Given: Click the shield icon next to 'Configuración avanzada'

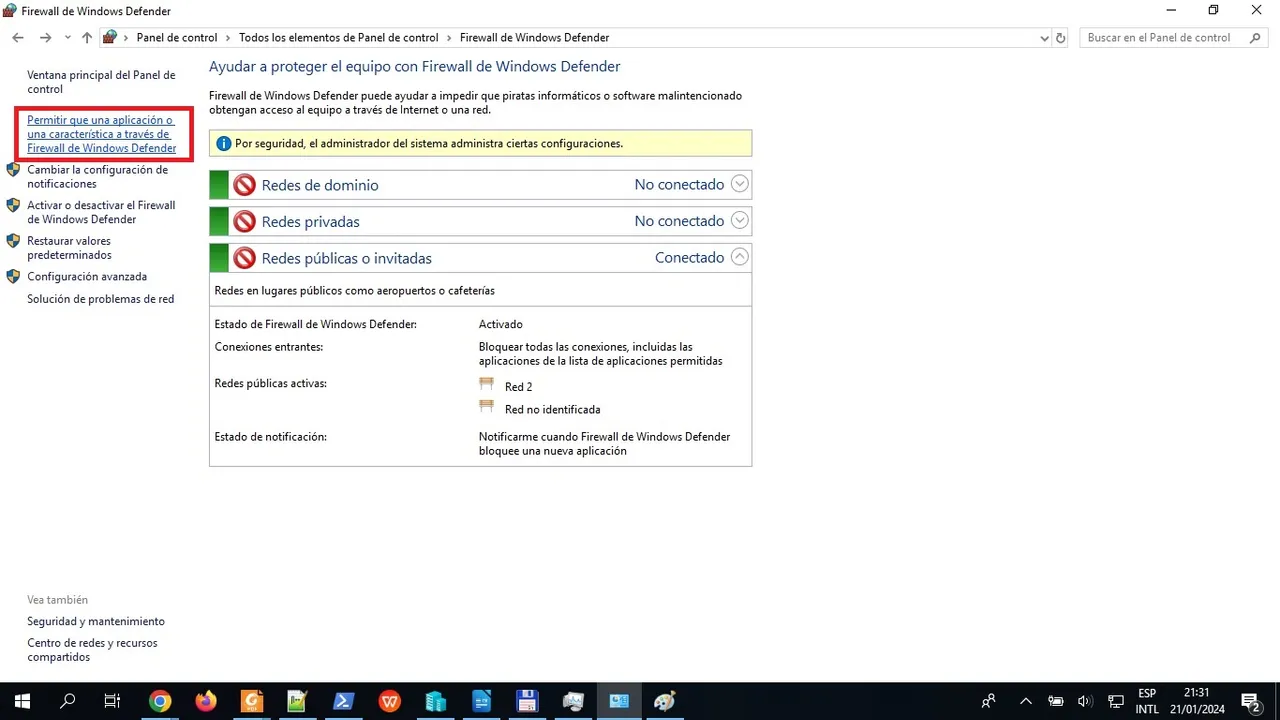Looking at the screenshot, I should click(x=13, y=276).
